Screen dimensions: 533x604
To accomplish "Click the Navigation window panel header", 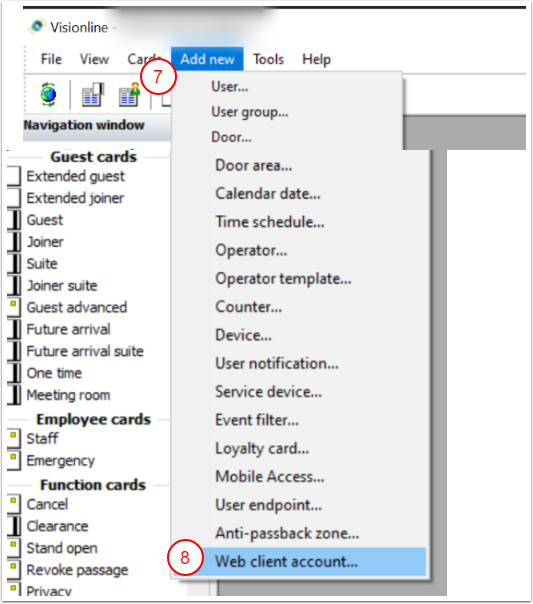I will pyautogui.click(x=97, y=125).
